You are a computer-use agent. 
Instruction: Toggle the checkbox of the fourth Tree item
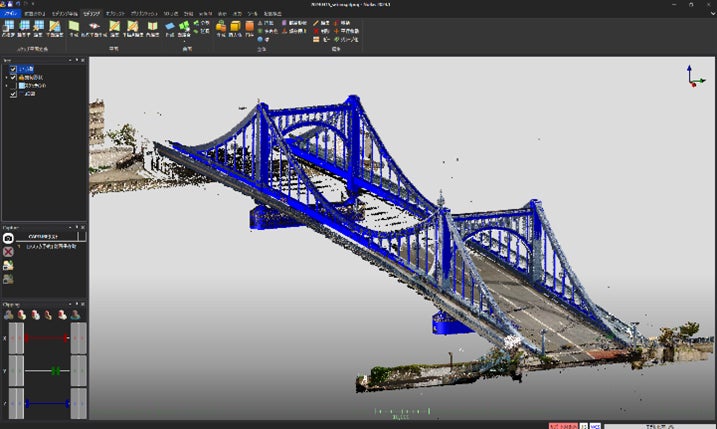point(13,94)
